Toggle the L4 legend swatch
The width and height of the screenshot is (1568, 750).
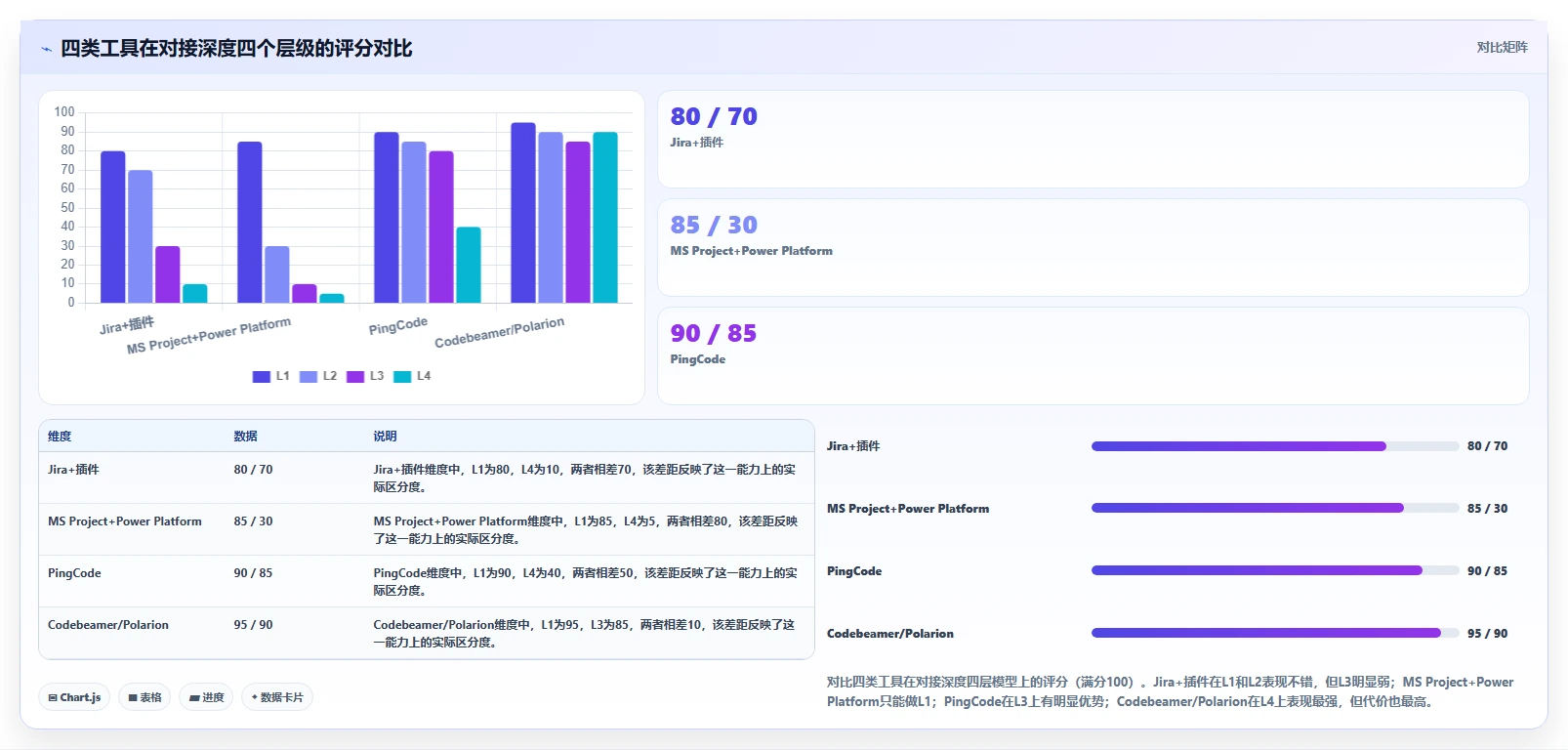click(402, 376)
